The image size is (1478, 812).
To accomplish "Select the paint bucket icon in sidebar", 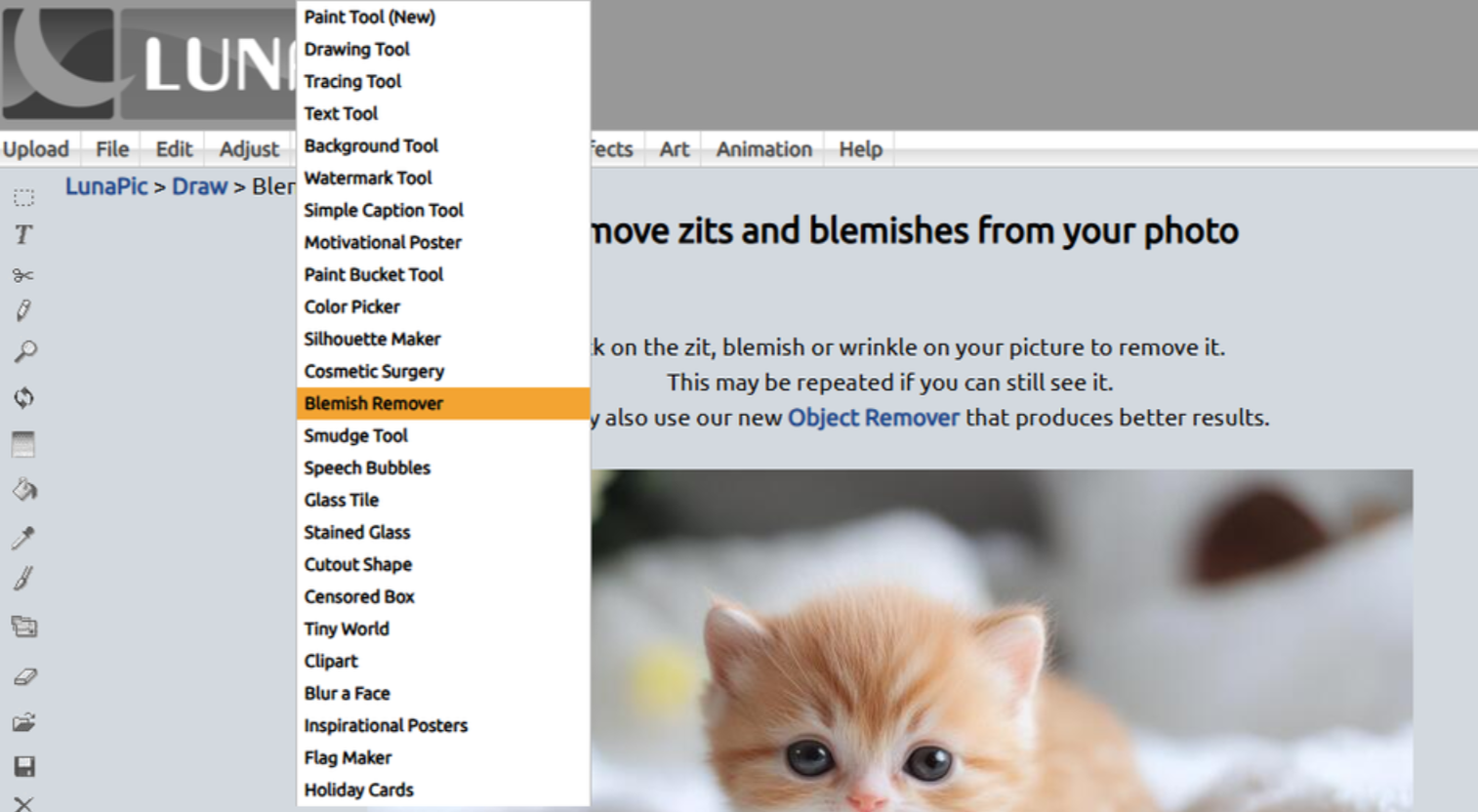I will (24, 490).
